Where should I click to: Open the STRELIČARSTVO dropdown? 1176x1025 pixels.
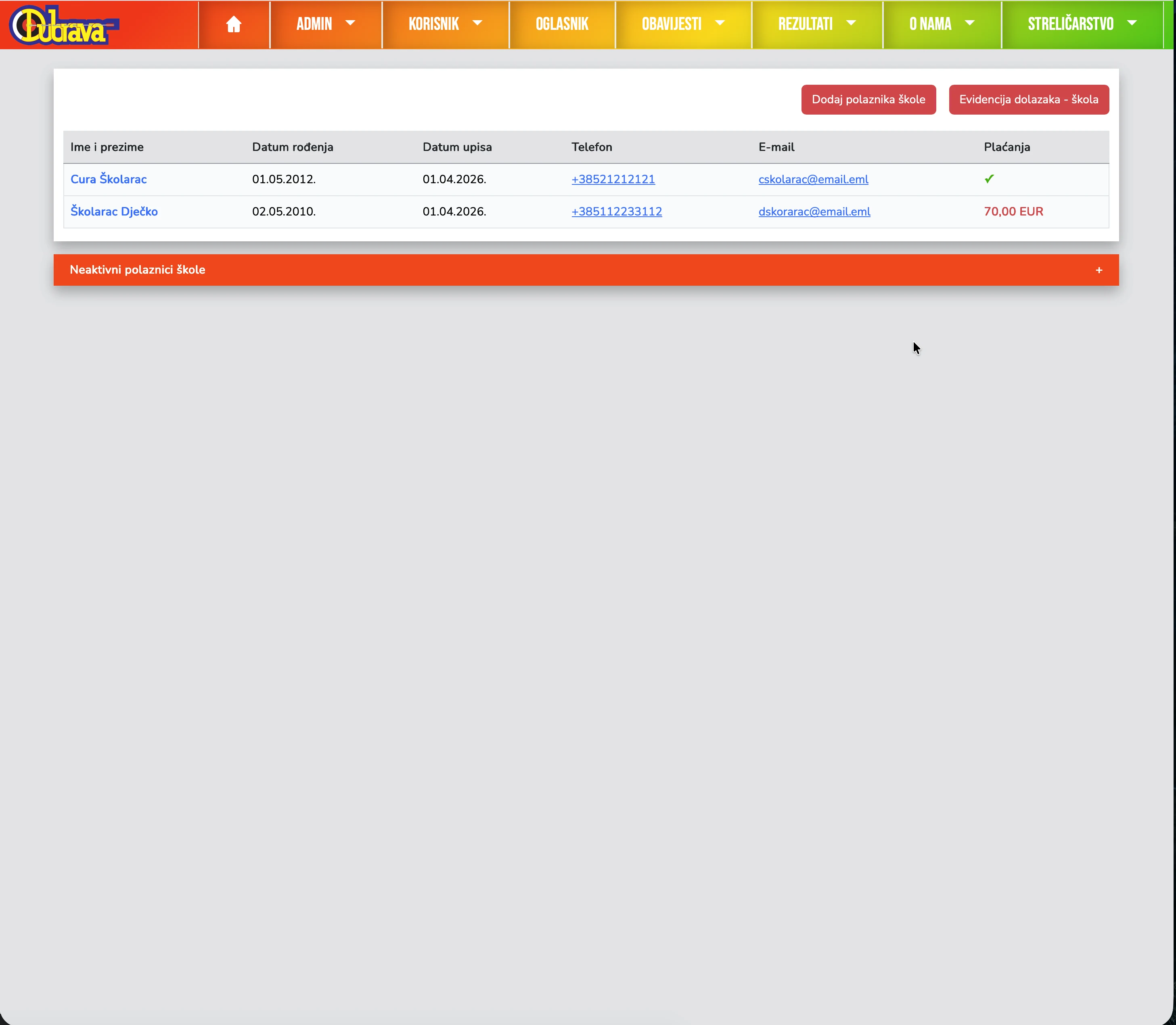click(1082, 24)
